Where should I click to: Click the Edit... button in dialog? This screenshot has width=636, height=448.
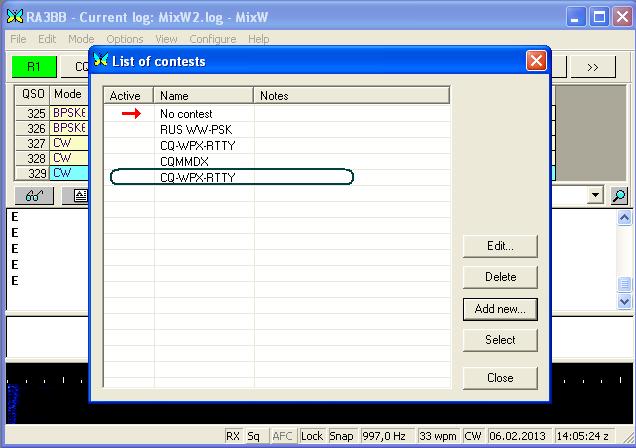[500, 246]
